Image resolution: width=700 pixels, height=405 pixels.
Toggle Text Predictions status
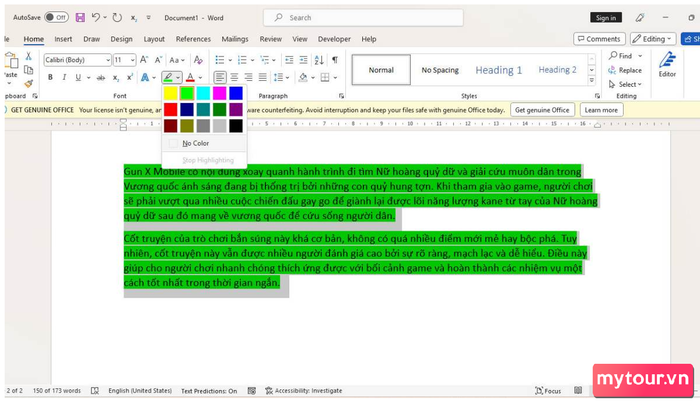point(209,391)
